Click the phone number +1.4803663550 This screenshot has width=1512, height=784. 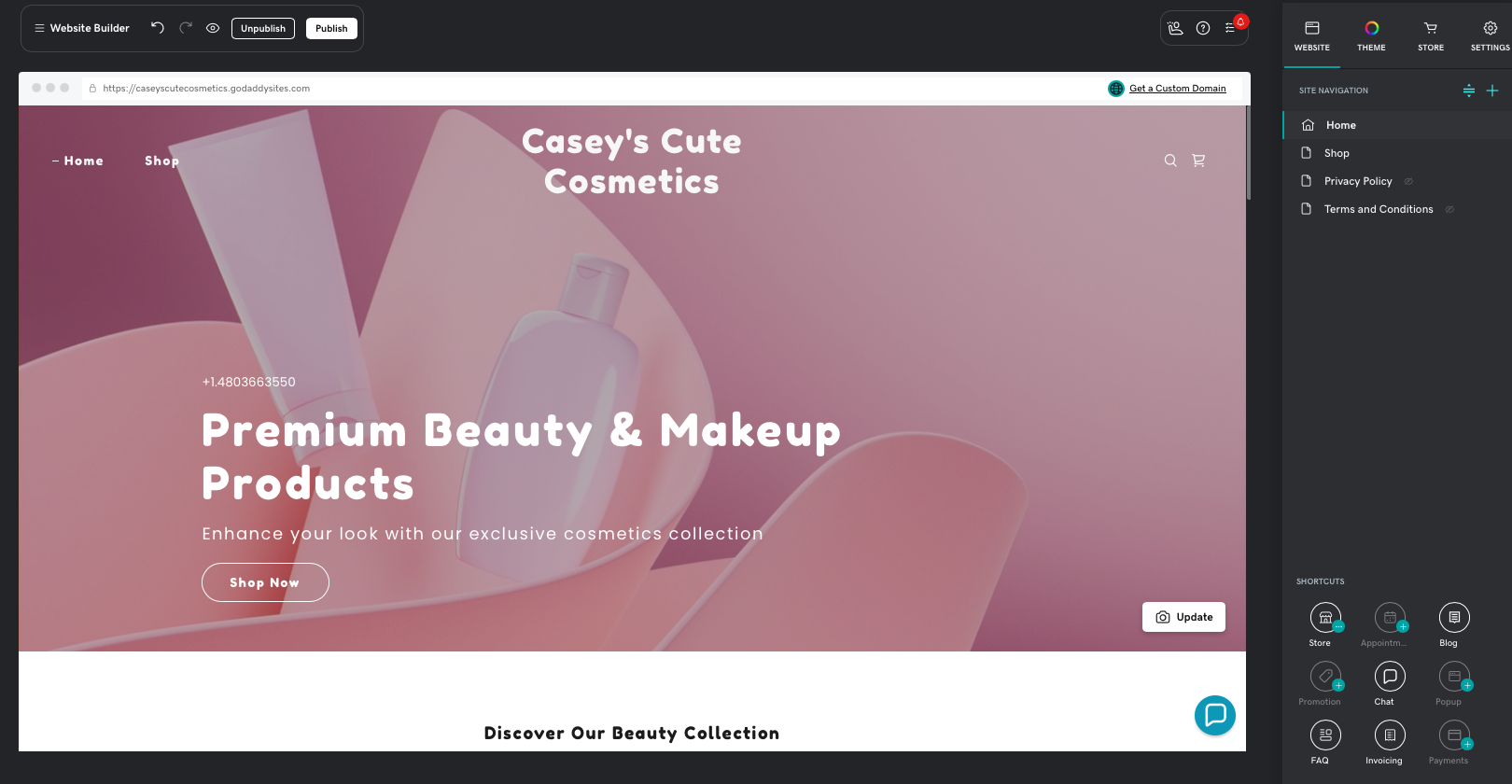tap(248, 382)
